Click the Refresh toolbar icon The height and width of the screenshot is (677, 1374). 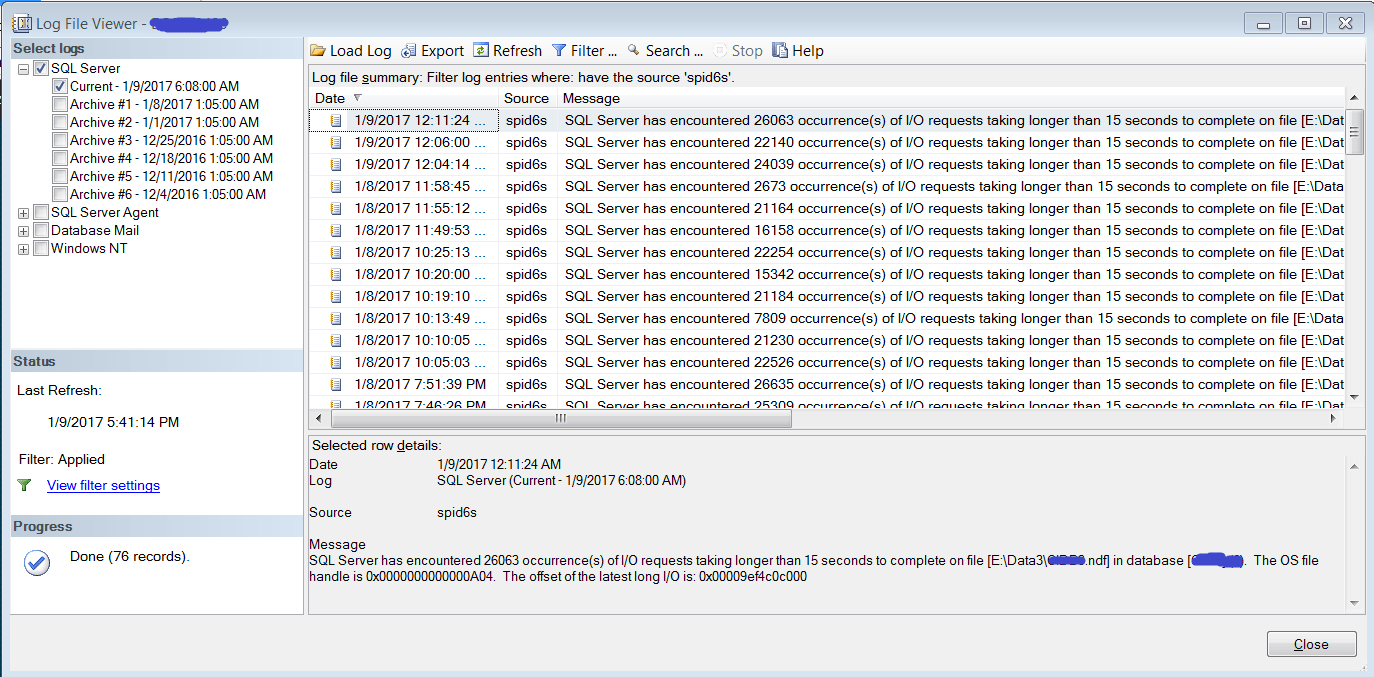coord(481,51)
